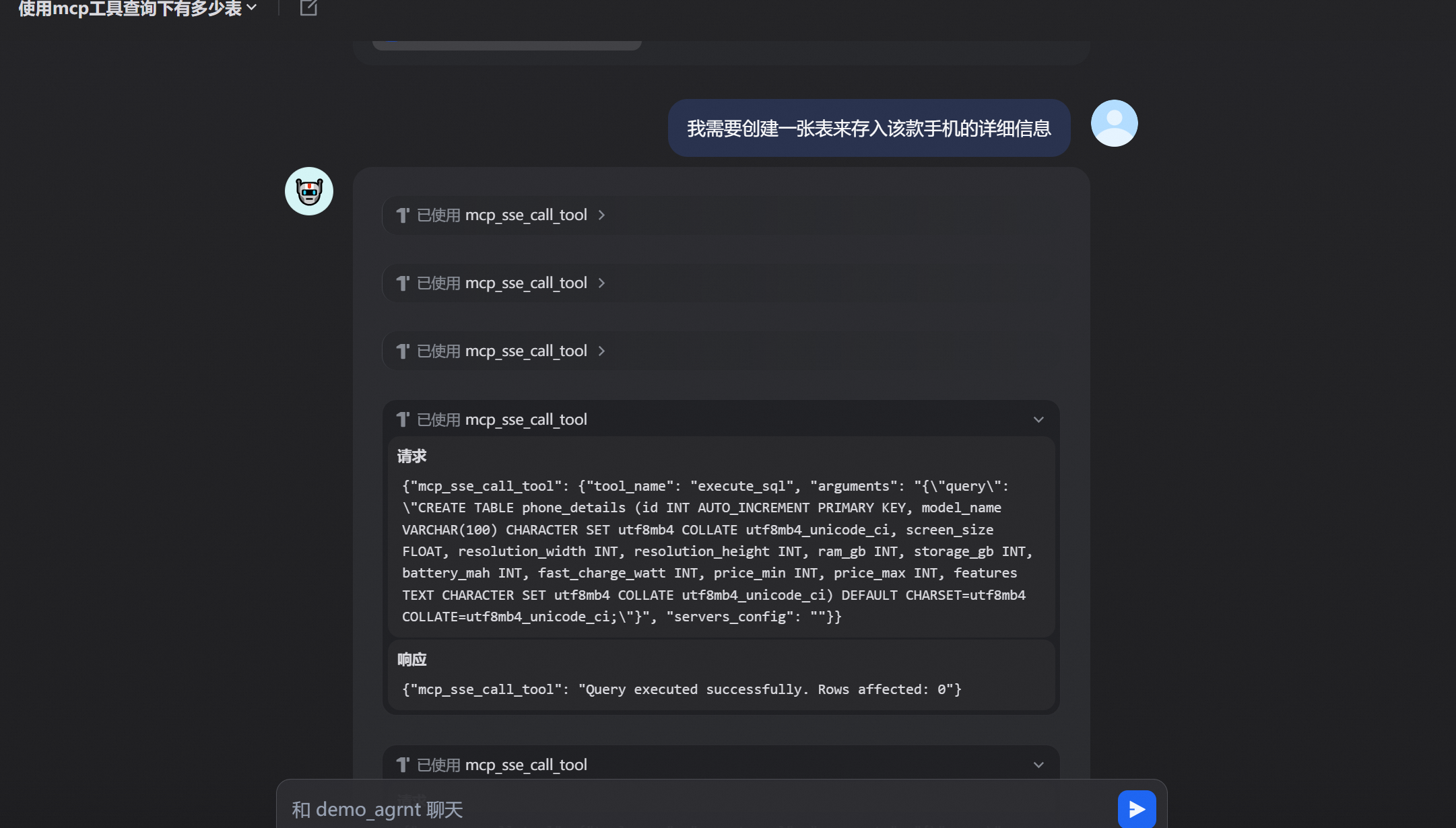Expand the second mcp_sse_call_tool entry
This screenshot has width=1456, height=828.
(x=601, y=283)
